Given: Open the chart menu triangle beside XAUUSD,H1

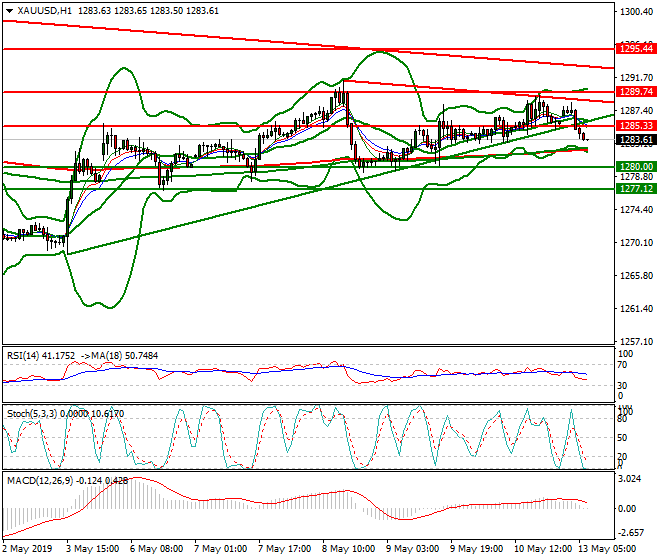Looking at the screenshot, I should [10, 11].
